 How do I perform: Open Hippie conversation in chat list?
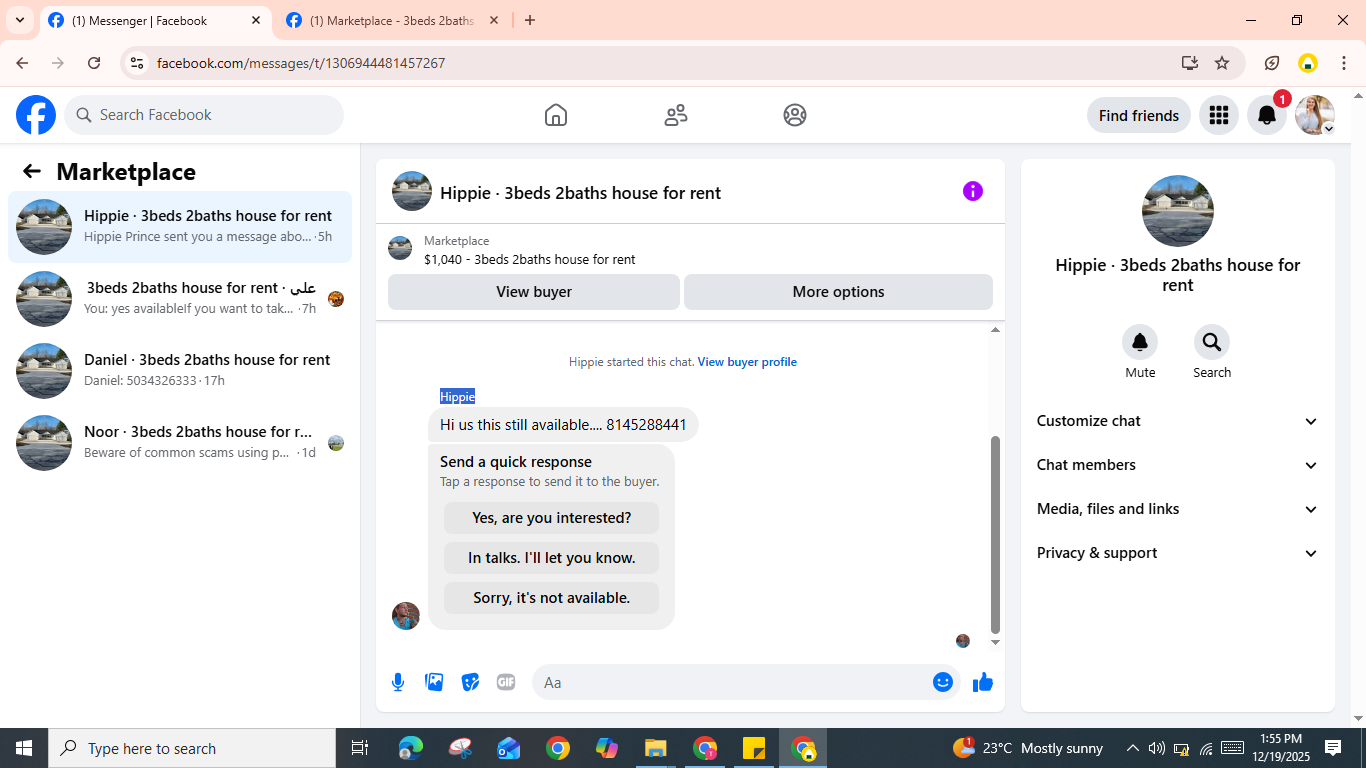(x=180, y=227)
